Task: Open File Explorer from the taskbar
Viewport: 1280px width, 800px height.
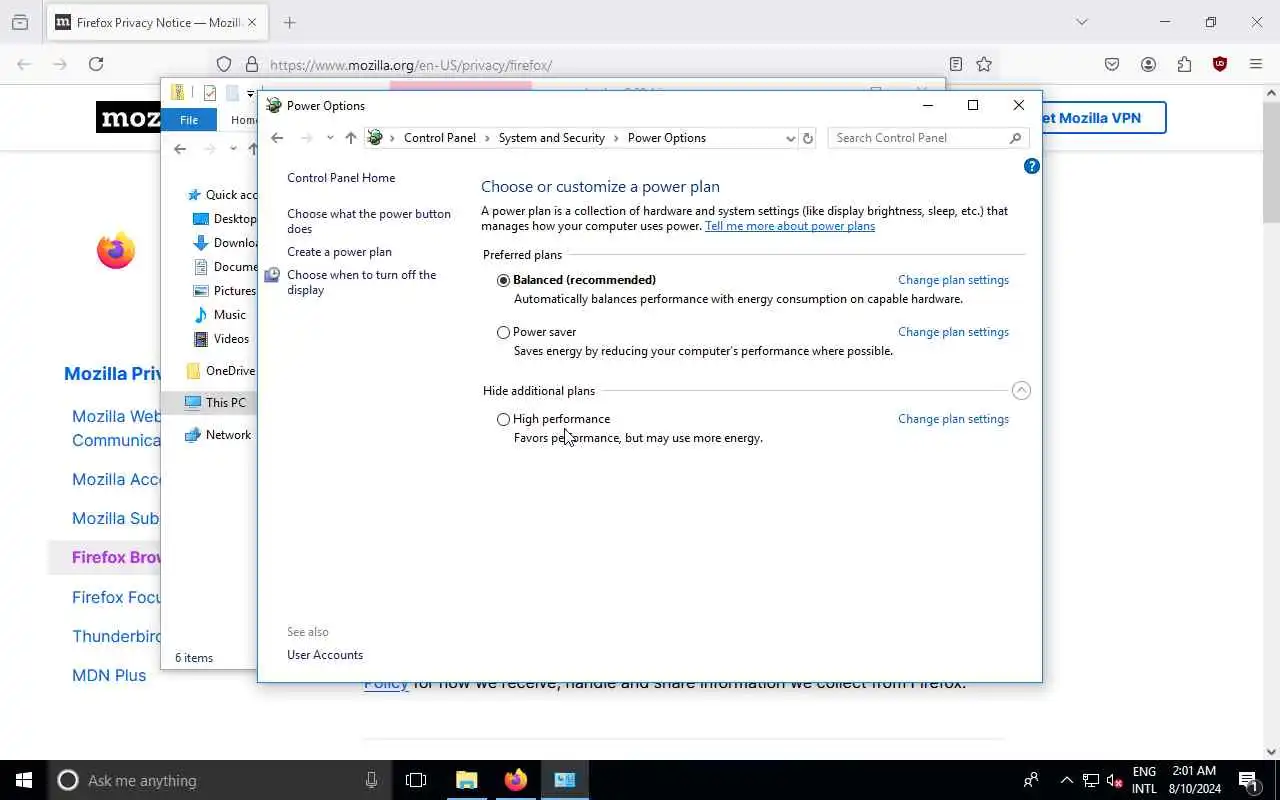Action: pyautogui.click(x=467, y=780)
